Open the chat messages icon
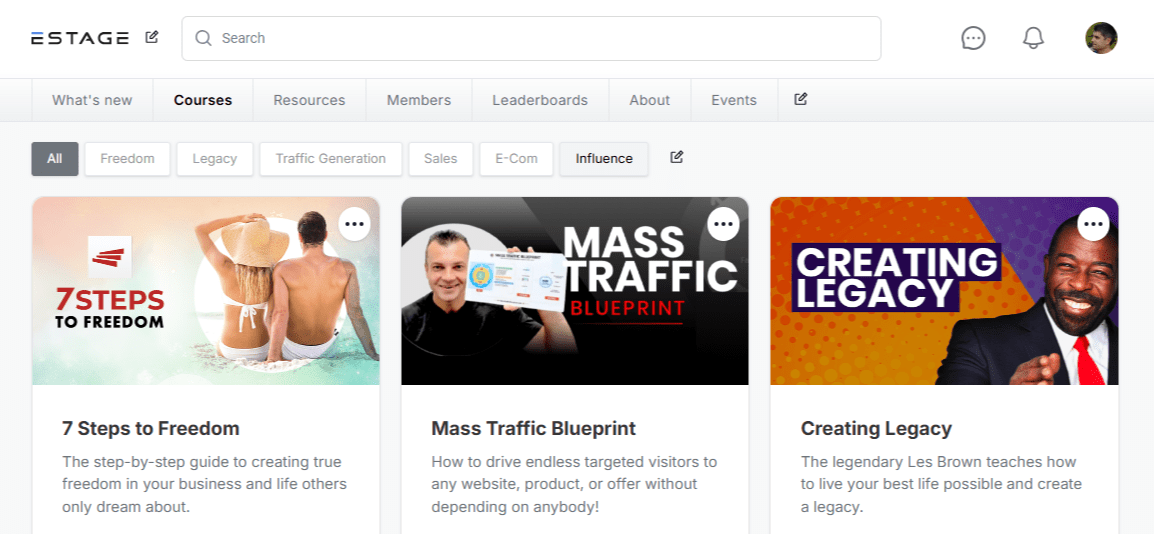The height and width of the screenshot is (534, 1155). point(973,38)
